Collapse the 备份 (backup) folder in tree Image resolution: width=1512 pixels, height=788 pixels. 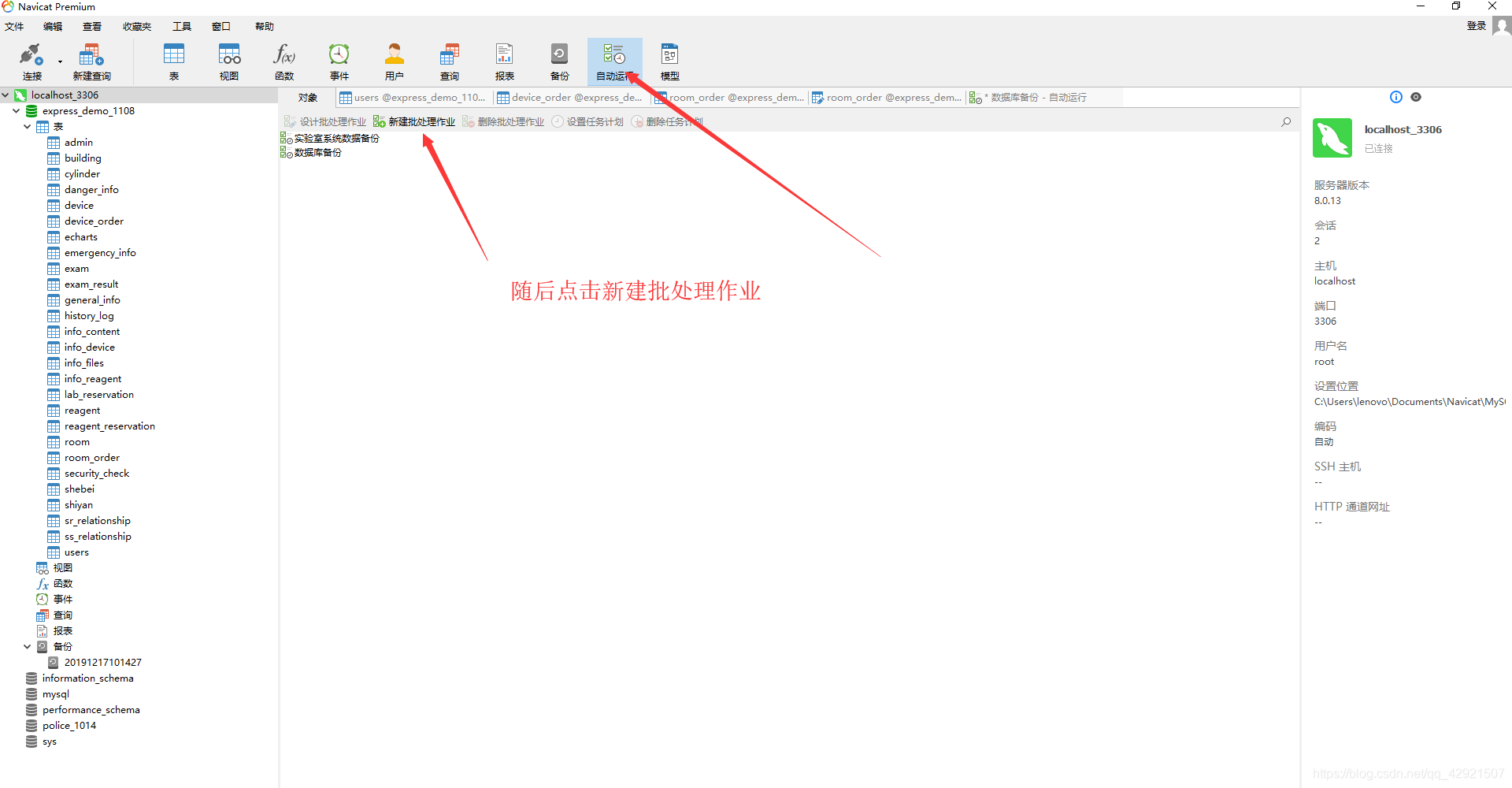tap(28, 646)
